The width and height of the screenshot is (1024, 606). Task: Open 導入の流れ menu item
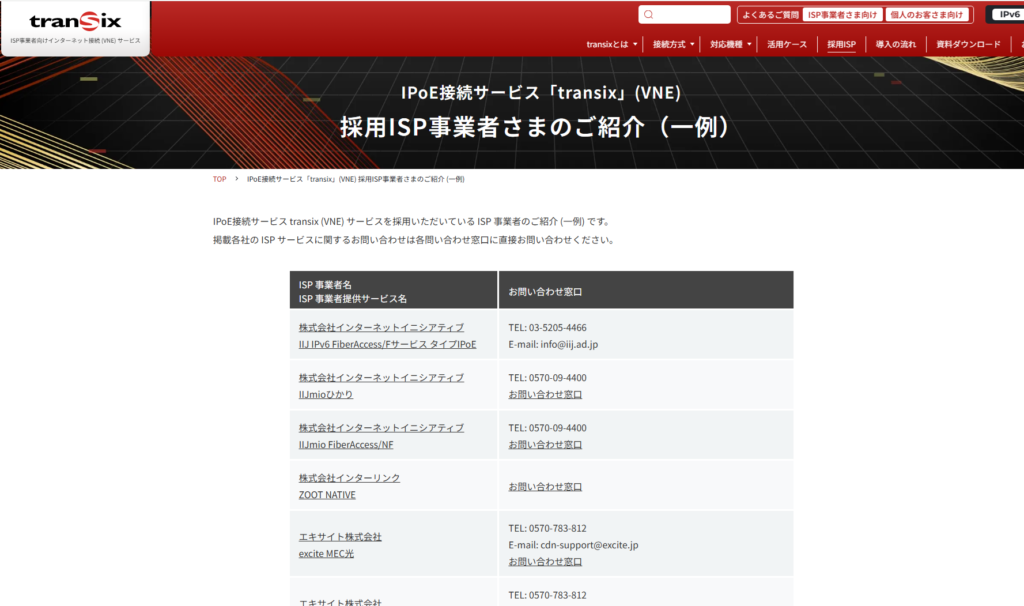click(x=895, y=44)
